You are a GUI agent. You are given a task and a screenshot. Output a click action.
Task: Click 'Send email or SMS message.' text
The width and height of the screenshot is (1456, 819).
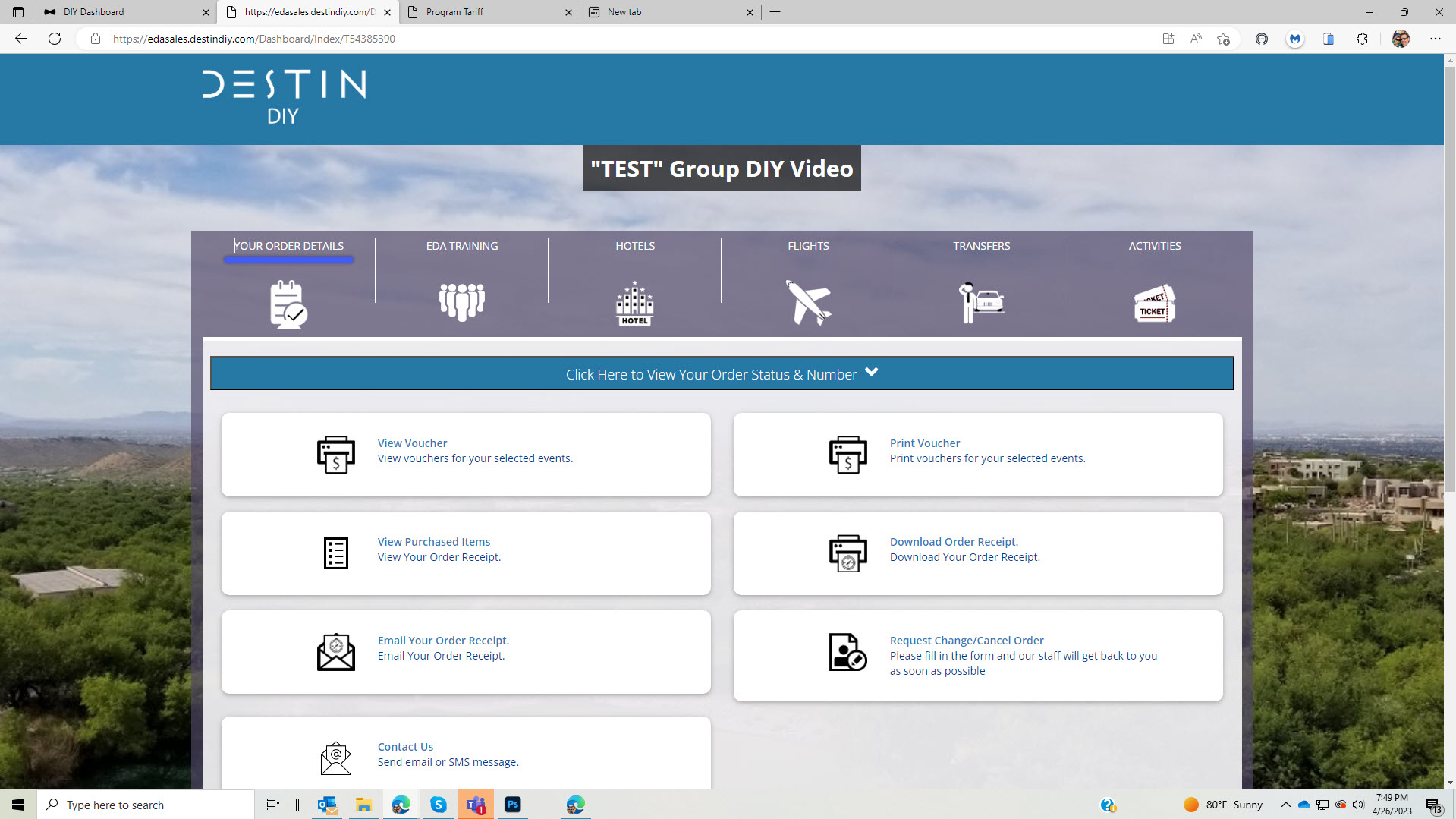click(448, 762)
